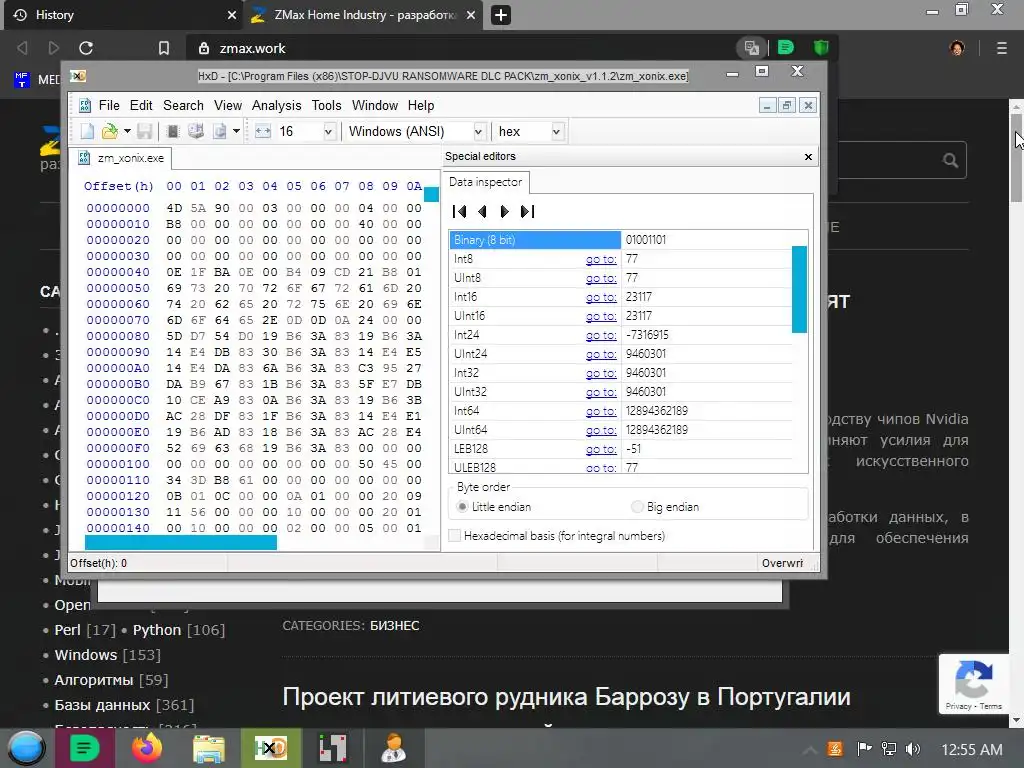Select the zm_xonix.exe document tab
The image size is (1024, 768).
click(121, 158)
